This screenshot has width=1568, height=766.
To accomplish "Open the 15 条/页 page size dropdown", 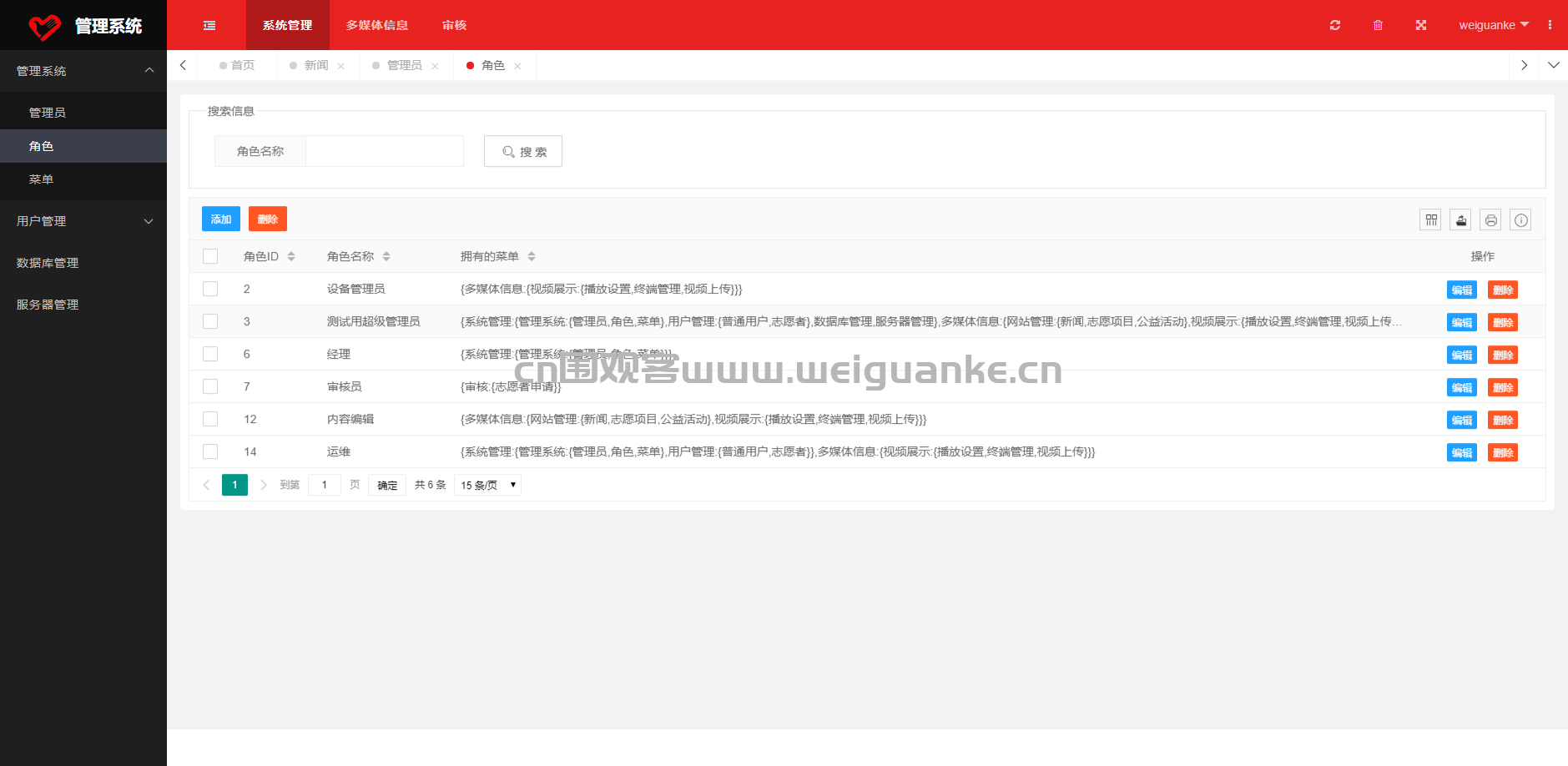I will pyautogui.click(x=488, y=485).
